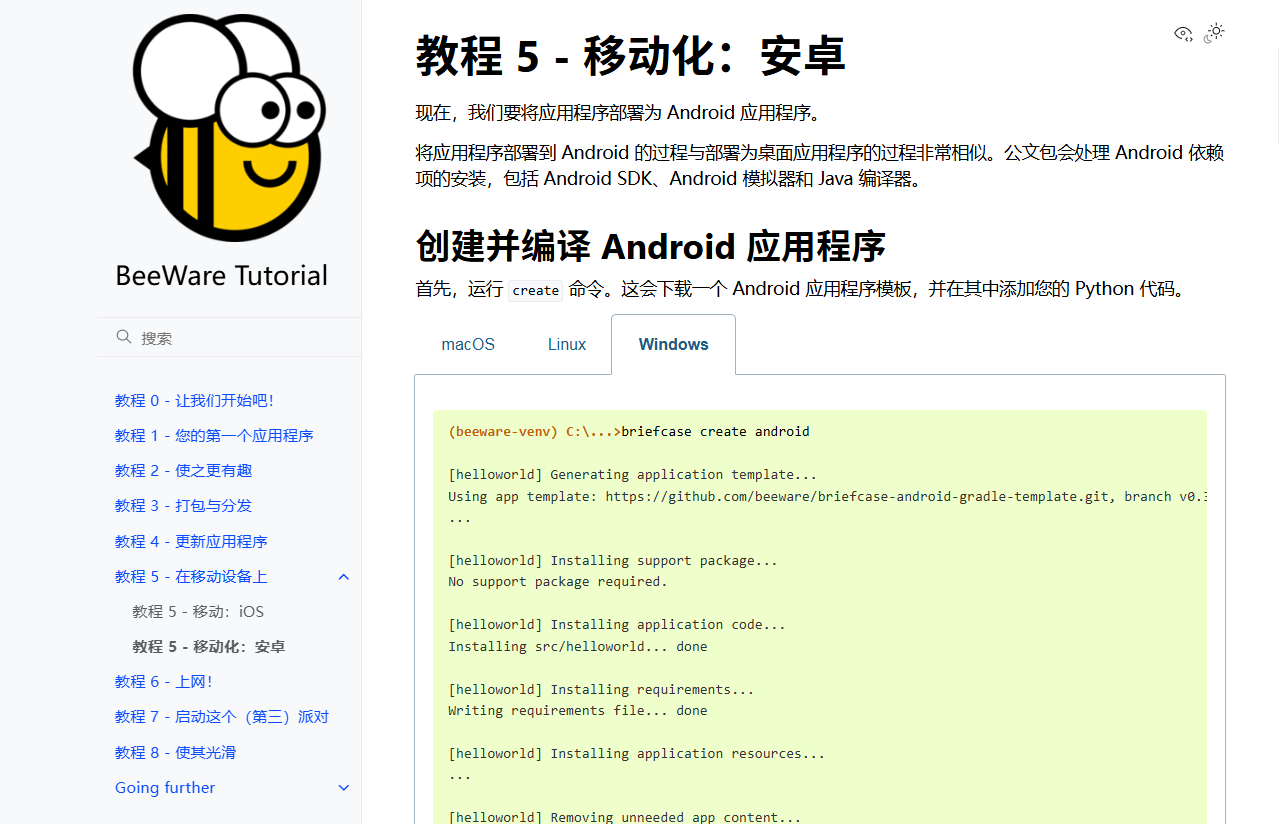This screenshot has width=1281, height=824.
Task: Click the briefcase create android command line
Action: click(x=715, y=432)
